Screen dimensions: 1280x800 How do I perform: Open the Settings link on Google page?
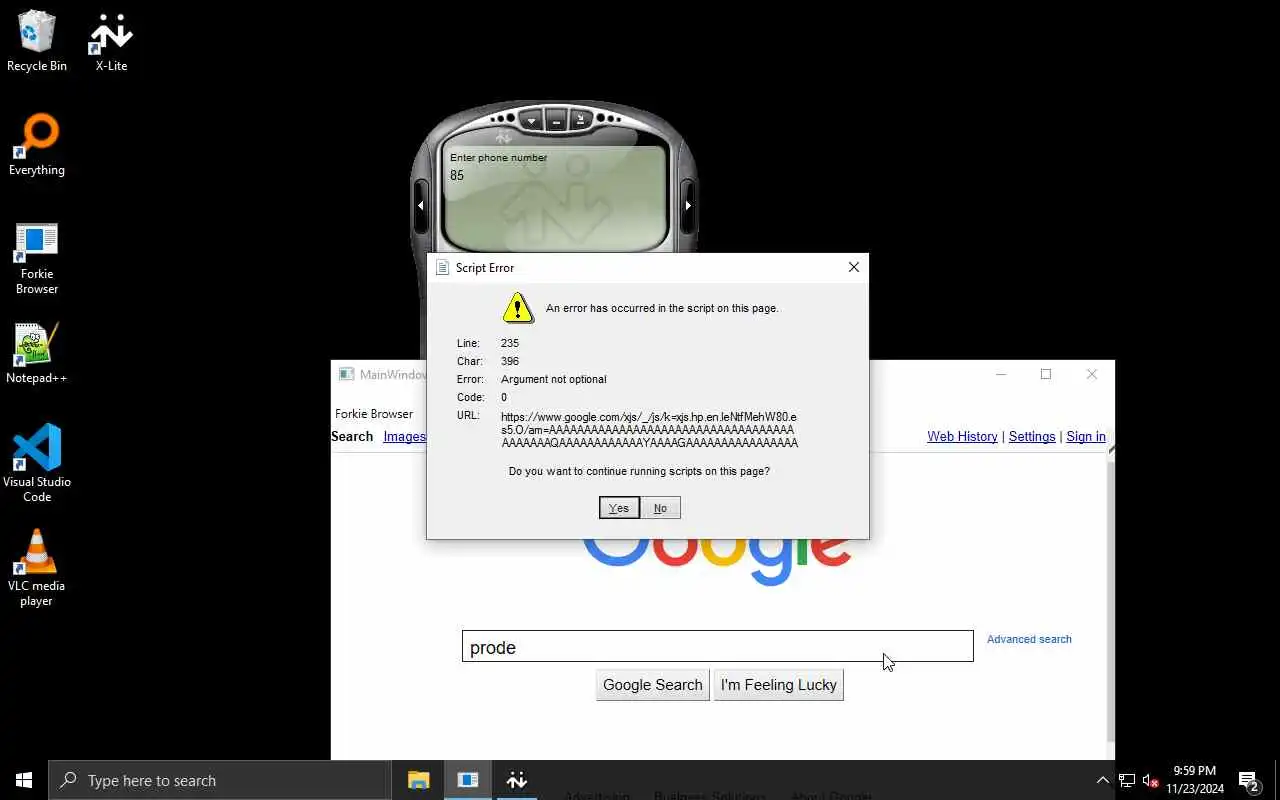pos(1032,436)
